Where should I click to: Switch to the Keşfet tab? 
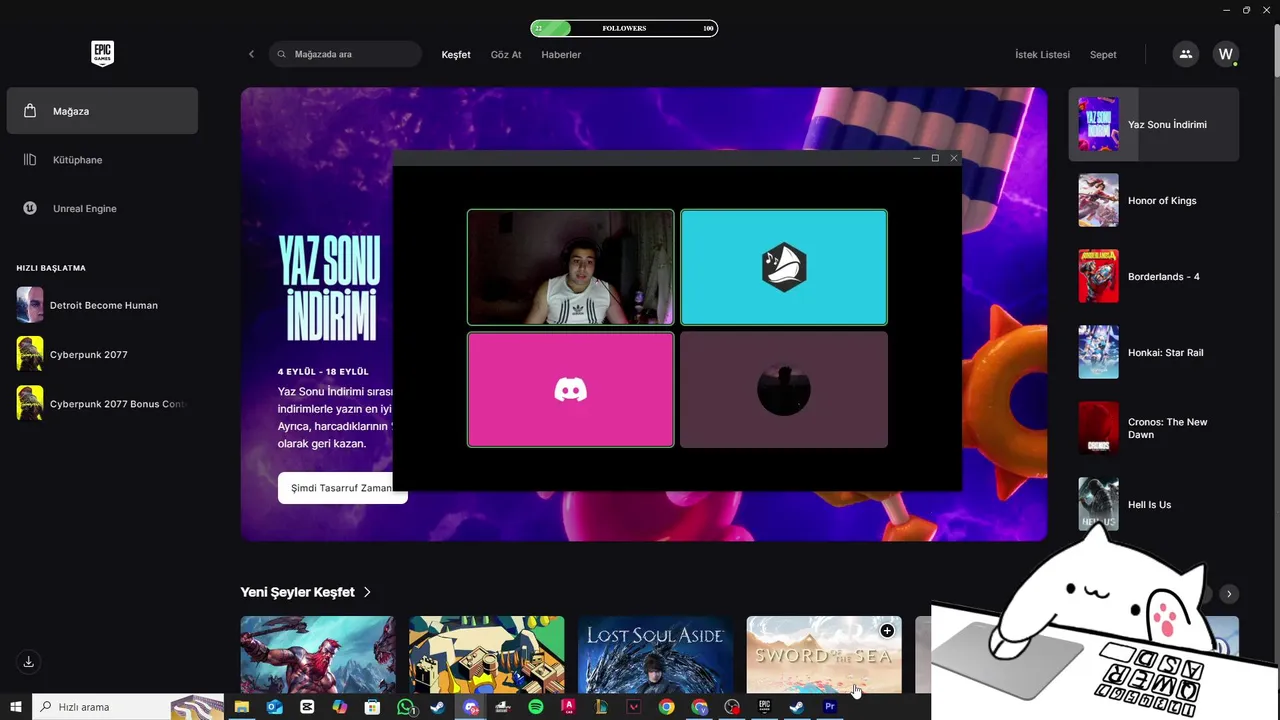pos(456,55)
